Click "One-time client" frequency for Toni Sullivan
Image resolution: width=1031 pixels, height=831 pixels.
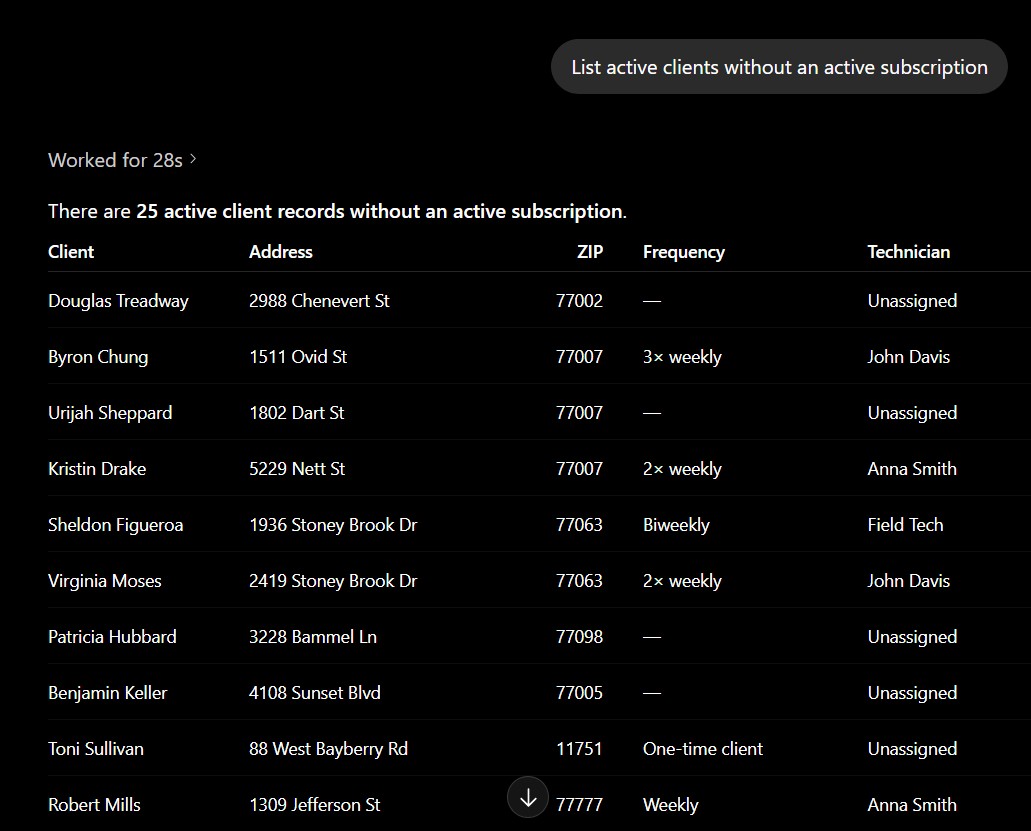click(x=703, y=749)
